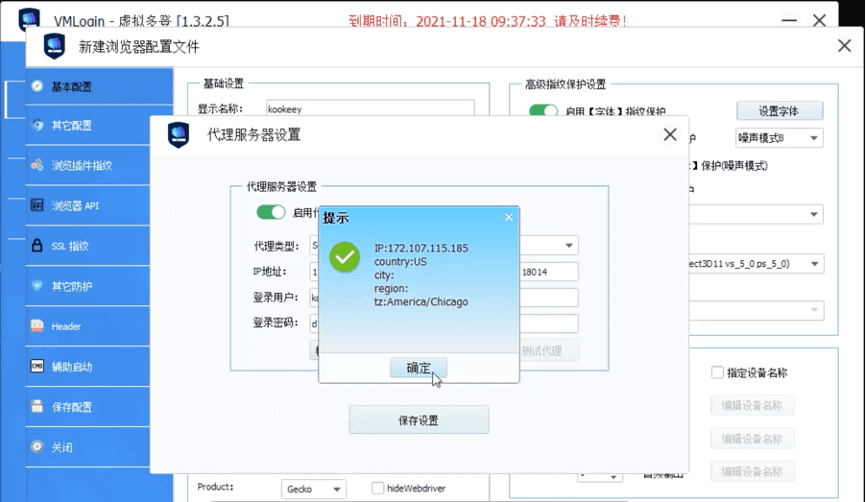The height and width of the screenshot is (502, 866).
Task: Check the hideWebdriver checkbox
Action: click(x=378, y=488)
